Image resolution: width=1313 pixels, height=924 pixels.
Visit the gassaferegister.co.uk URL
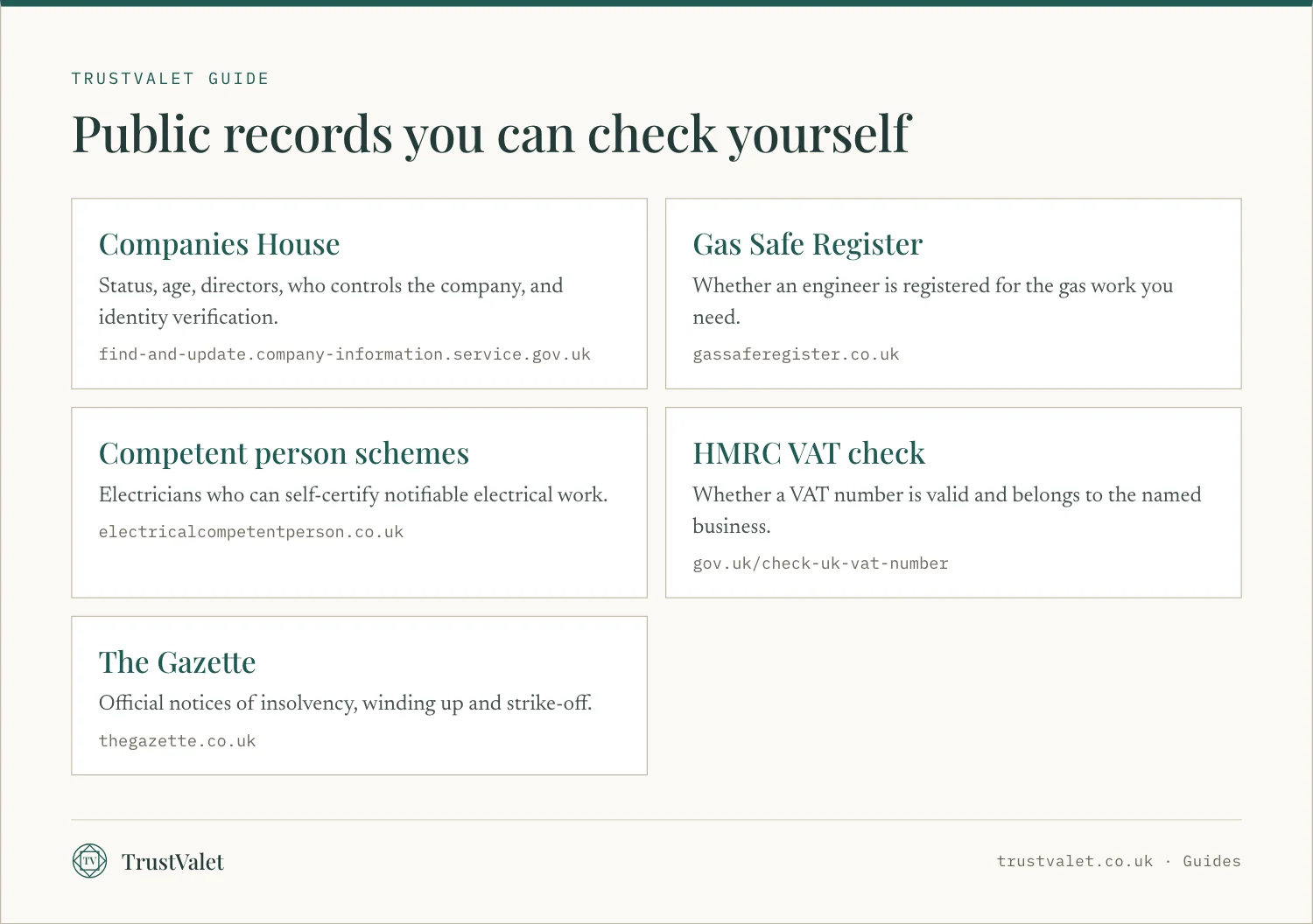(796, 354)
